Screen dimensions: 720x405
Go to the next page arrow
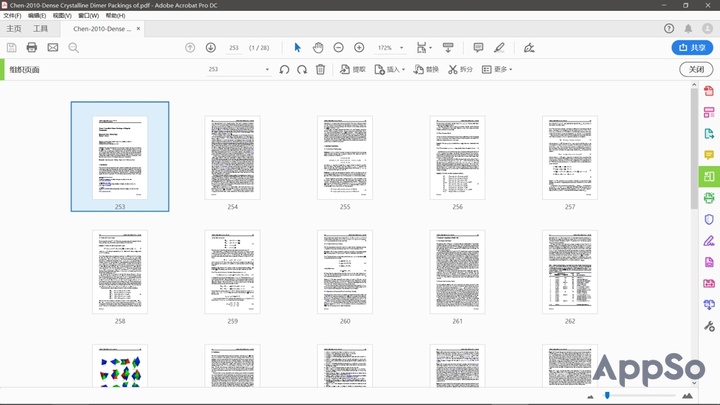(x=211, y=48)
